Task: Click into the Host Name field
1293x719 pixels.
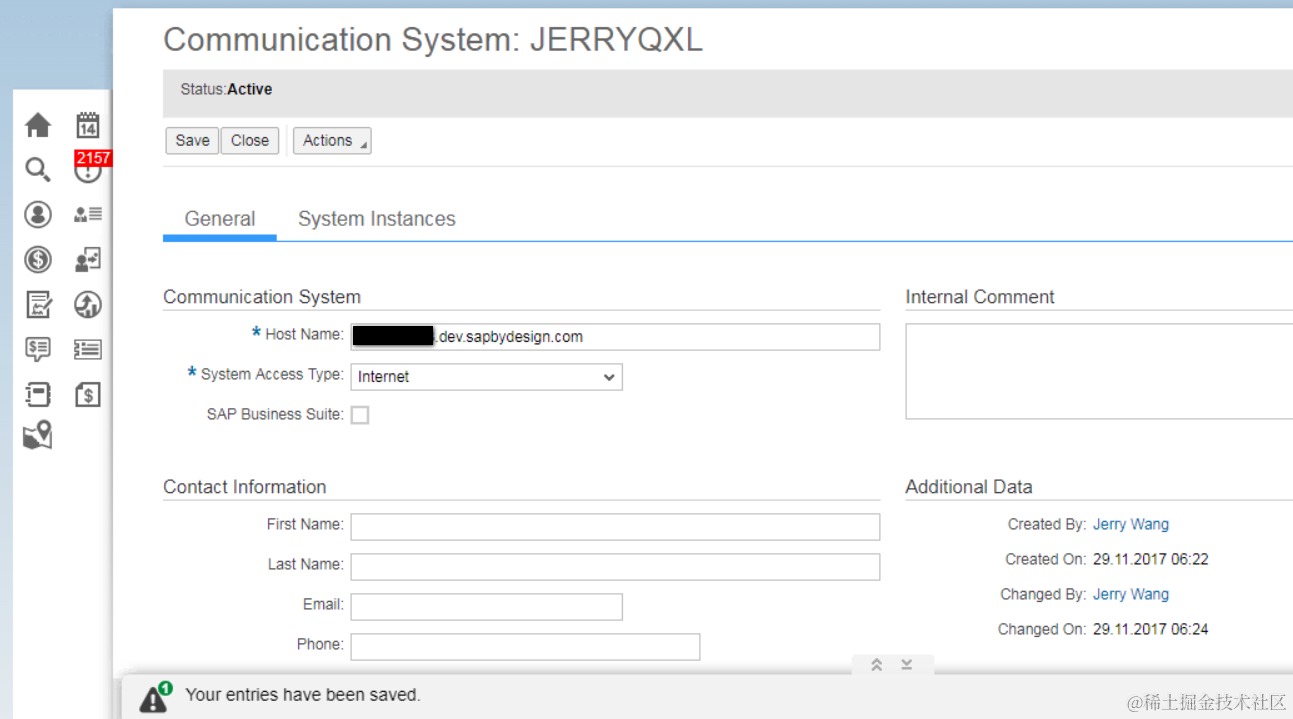Action: tap(615, 337)
